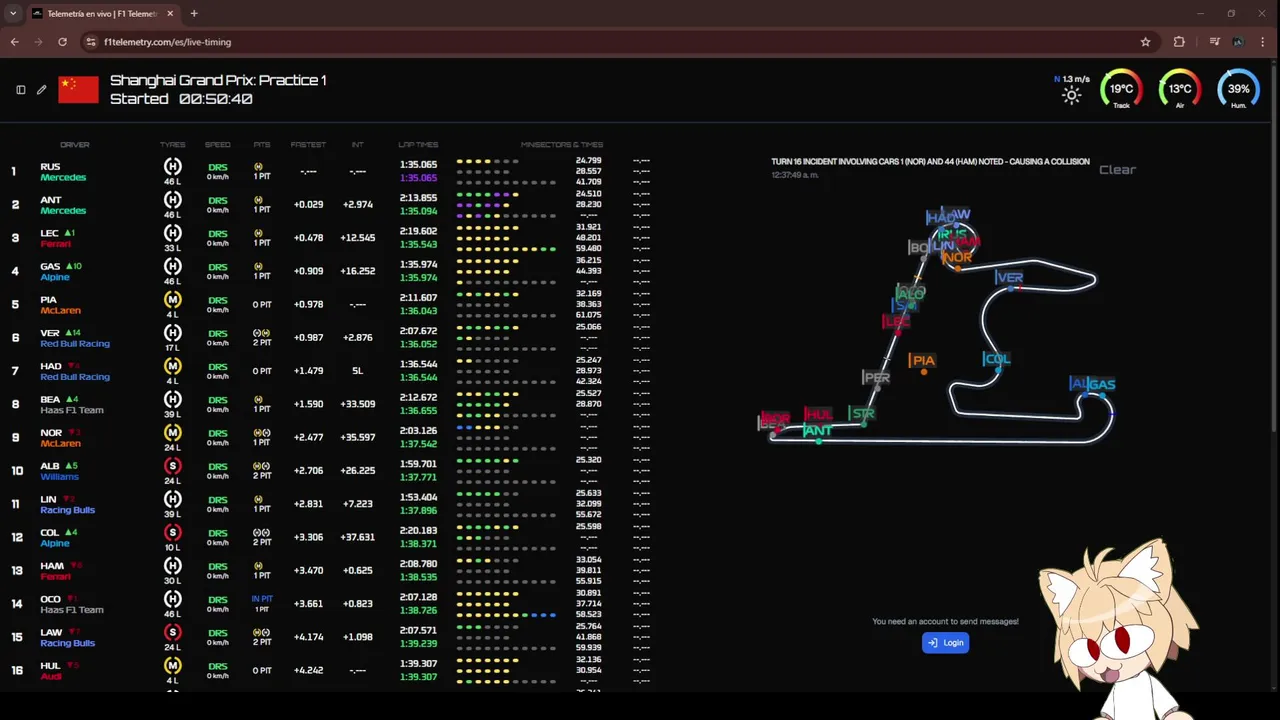This screenshot has width=1280, height=720.
Task: Click the 5L interval in HAD row
Action: coord(357,371)
